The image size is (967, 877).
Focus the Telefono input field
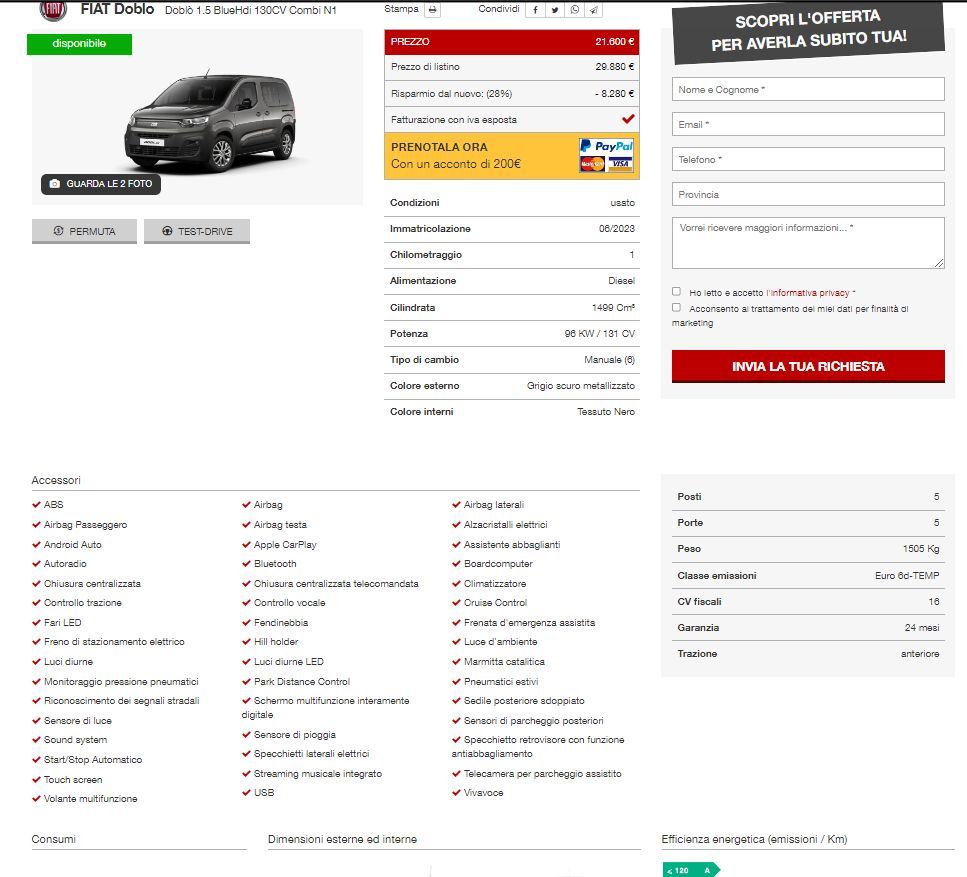(x=808, y=159)
